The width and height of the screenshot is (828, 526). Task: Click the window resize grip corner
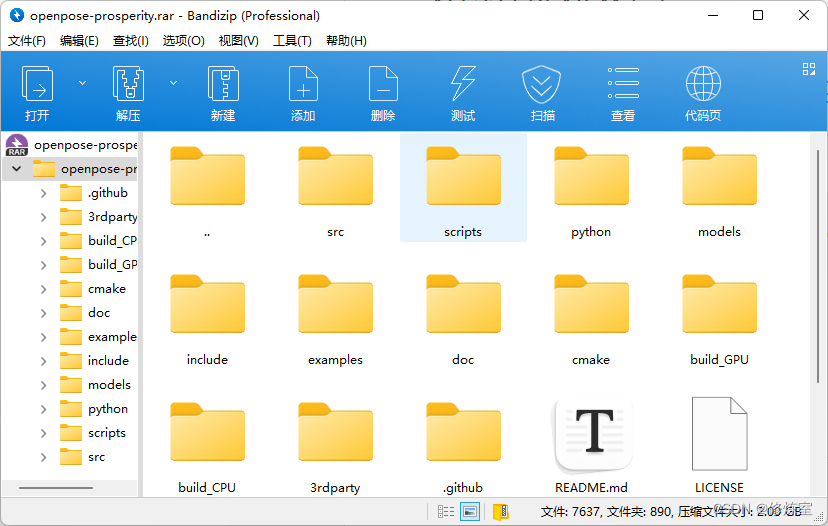pyautogui.click(x=820, y=518)
